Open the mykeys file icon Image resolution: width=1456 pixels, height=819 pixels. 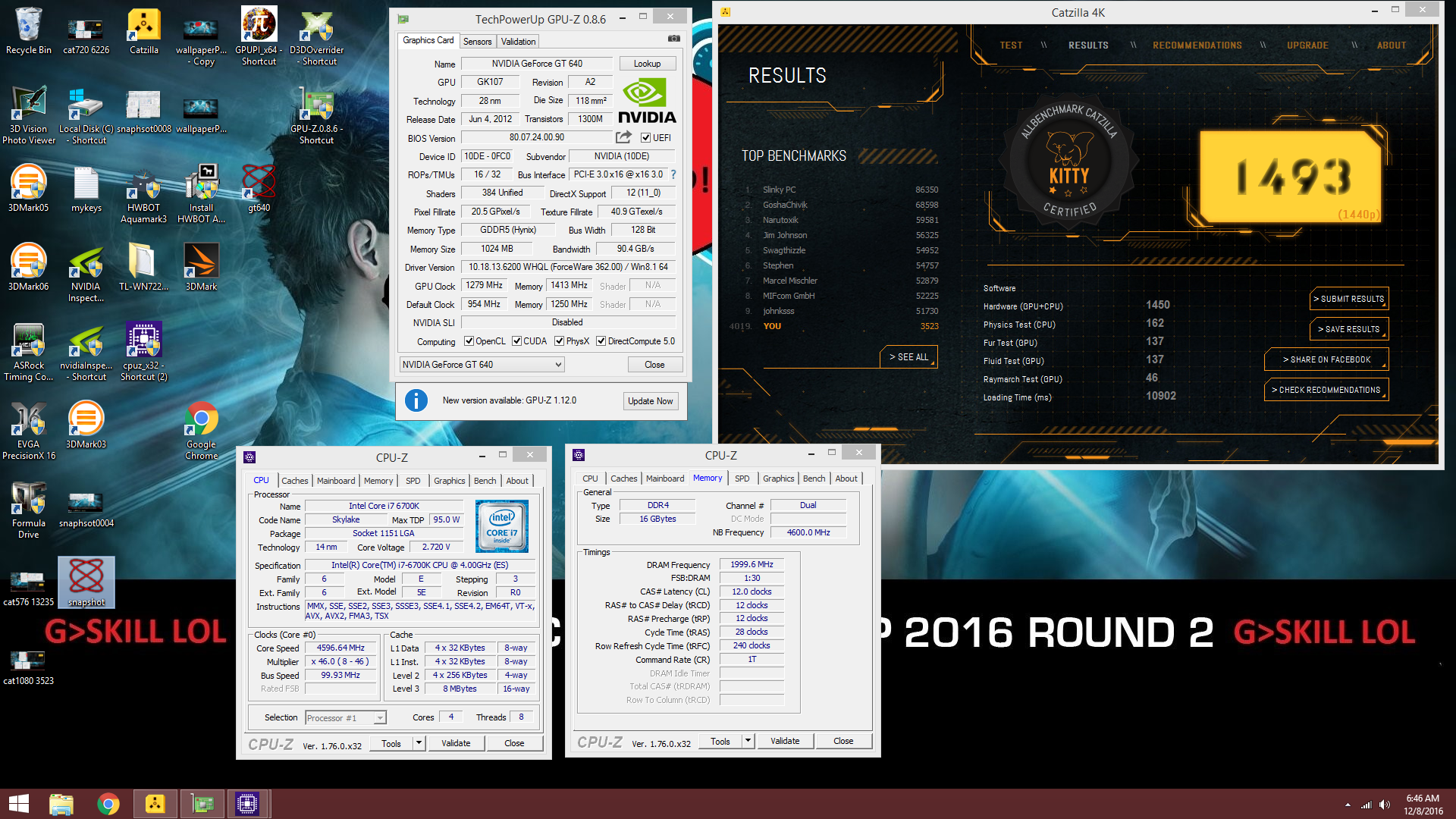click(x=86, y=188)
